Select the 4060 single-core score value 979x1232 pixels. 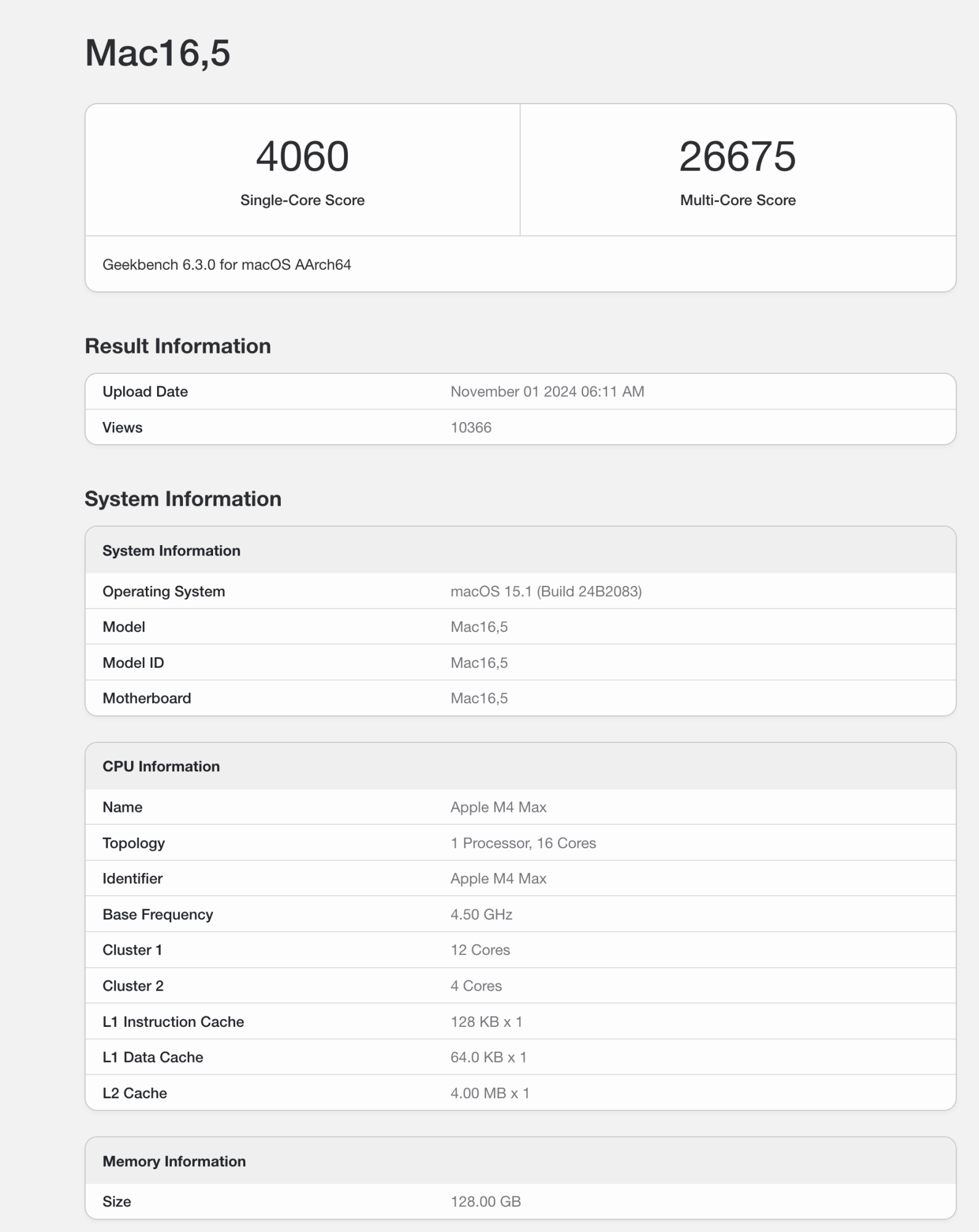tap(302, 156)
